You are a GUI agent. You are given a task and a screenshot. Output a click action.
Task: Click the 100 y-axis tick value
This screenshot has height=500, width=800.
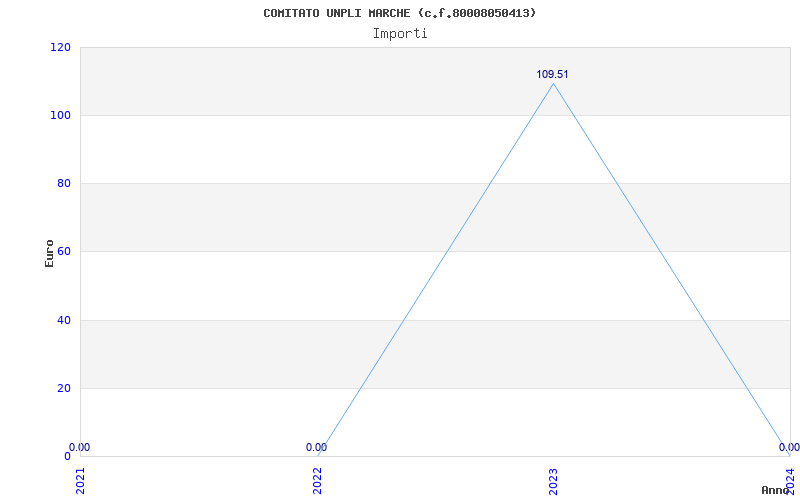pos(60,115)
